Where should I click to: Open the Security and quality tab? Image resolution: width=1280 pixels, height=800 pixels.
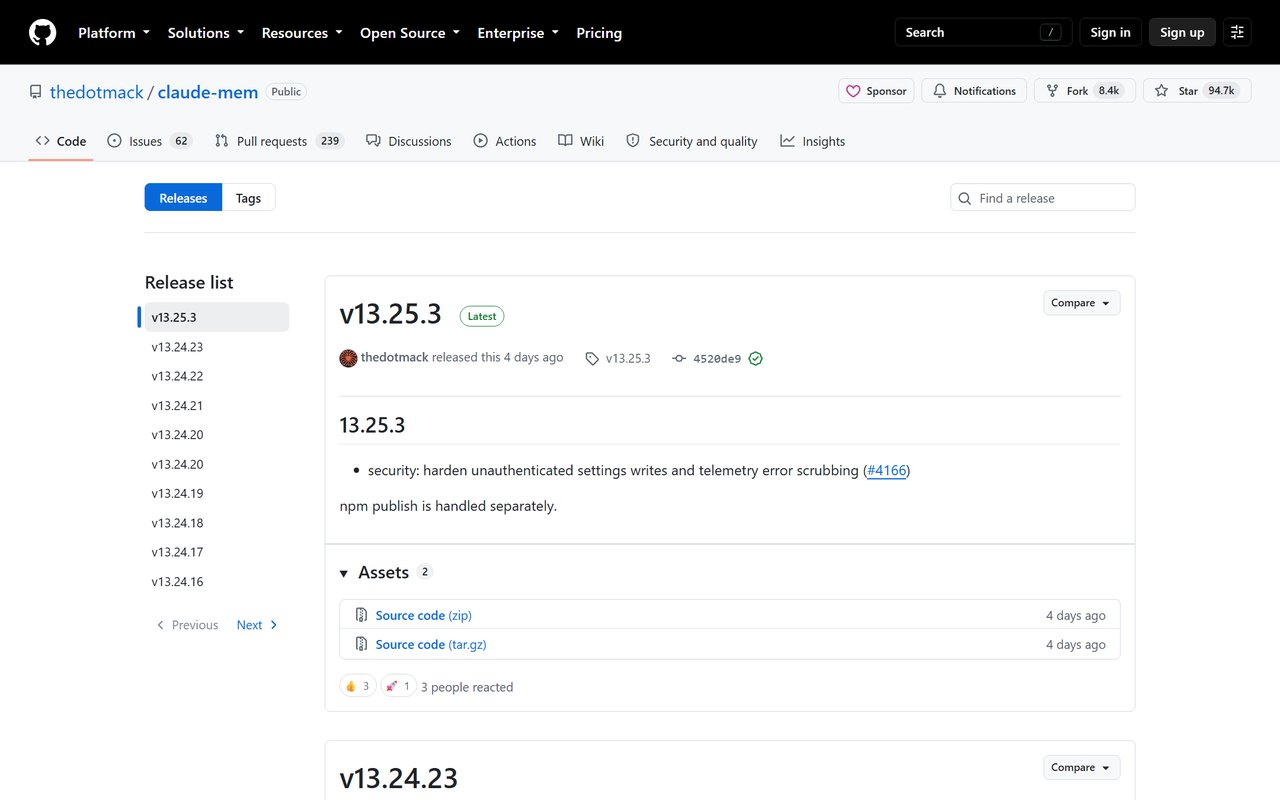[x=692, y=141]
